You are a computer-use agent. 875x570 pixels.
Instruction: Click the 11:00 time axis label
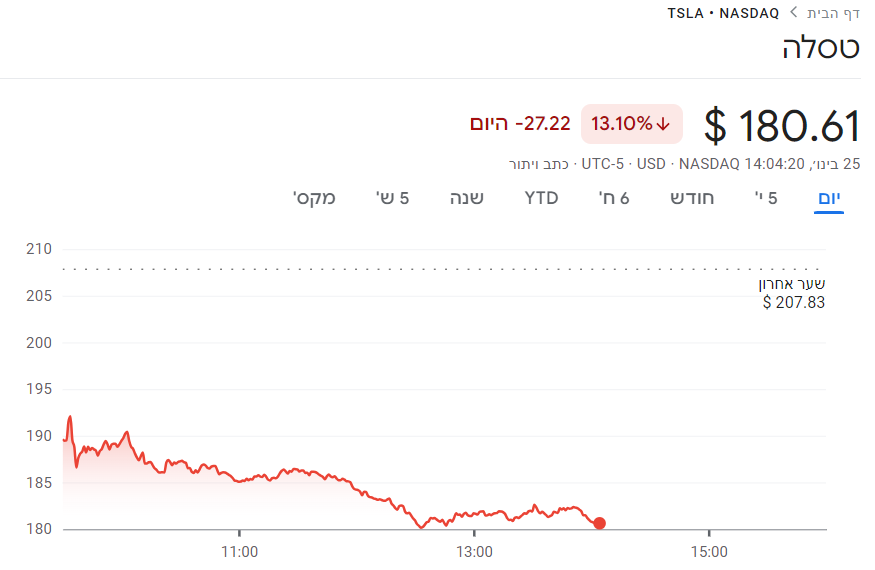239,551
